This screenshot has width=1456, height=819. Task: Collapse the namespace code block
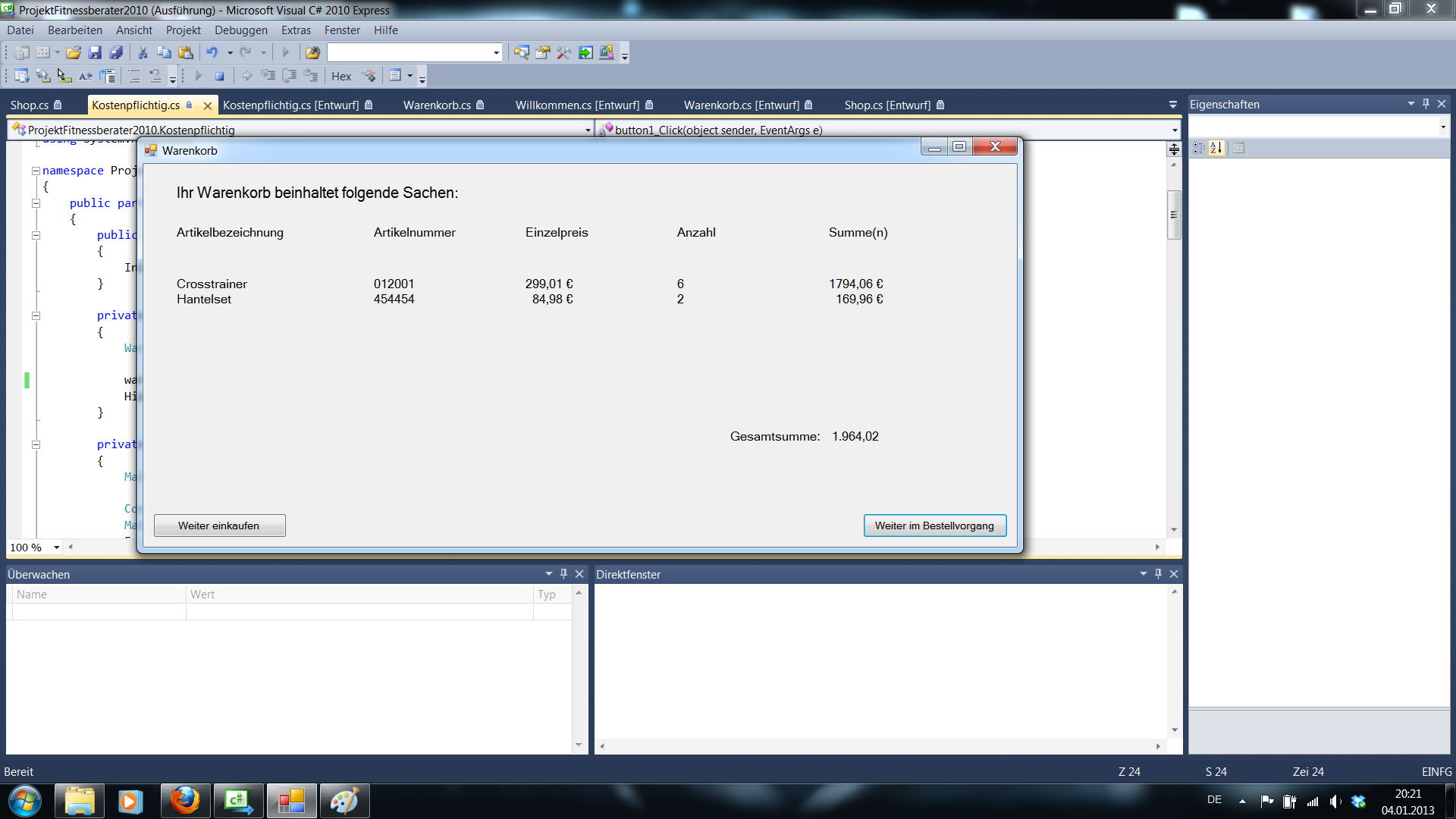pyautogui.click(x=36, y=171)
